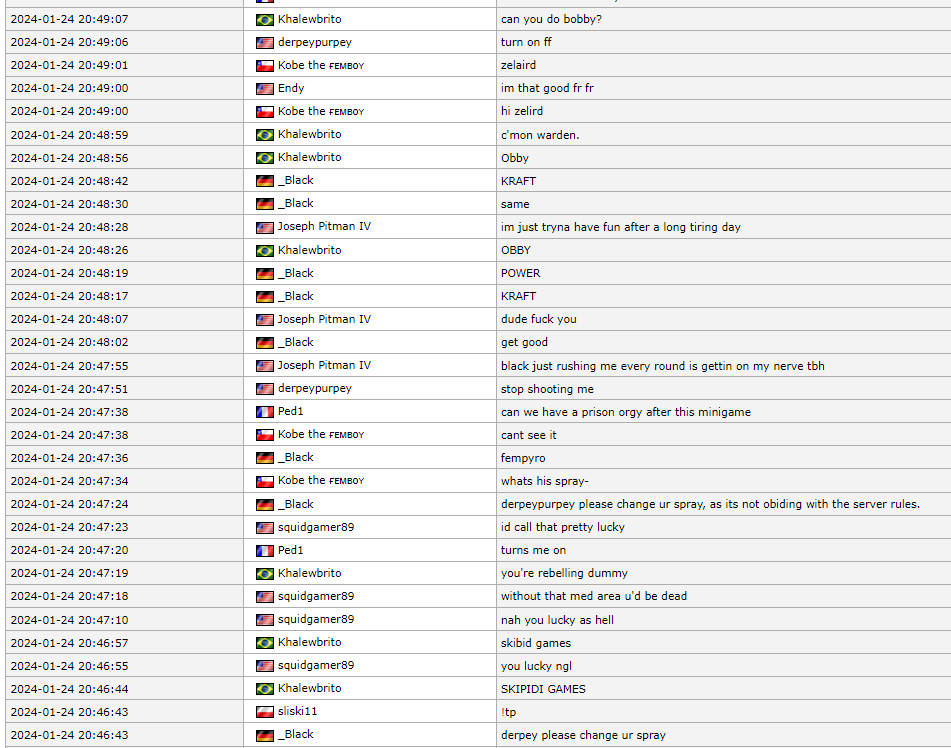951x748 pixels.
Task: Click the flag in Kobe's "zelaird" row
Action: coord(265,65)
